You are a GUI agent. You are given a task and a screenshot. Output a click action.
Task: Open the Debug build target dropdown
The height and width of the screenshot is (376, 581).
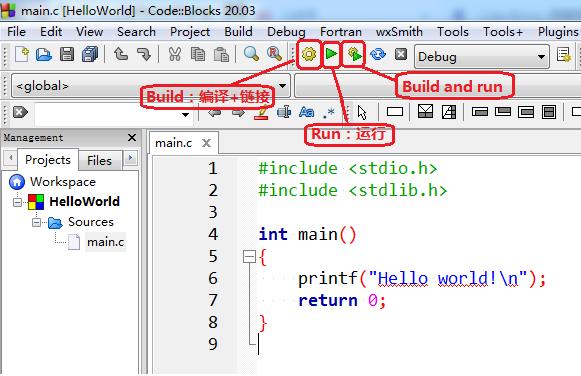[541, 57]
